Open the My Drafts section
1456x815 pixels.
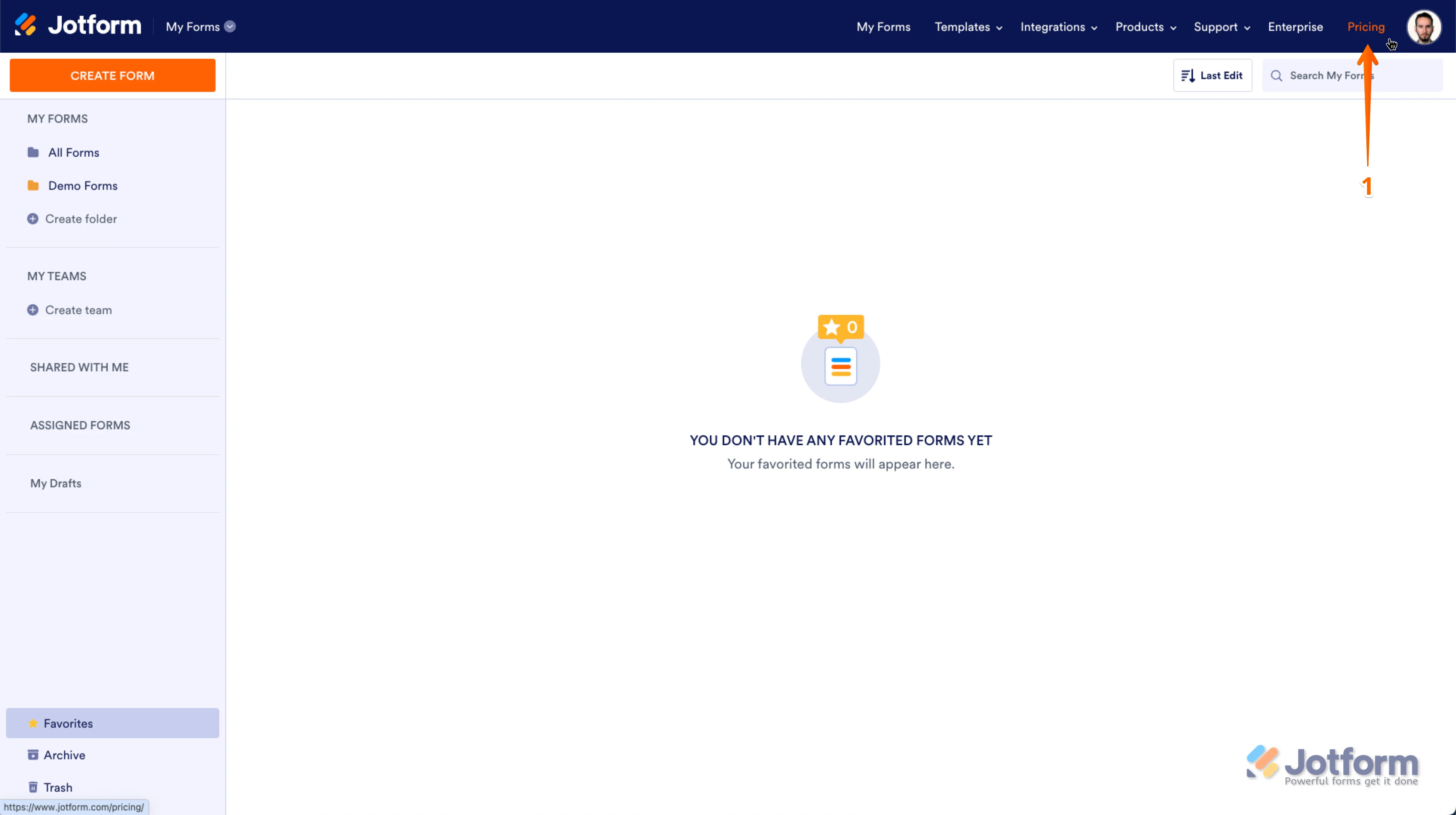click(56, 484)
